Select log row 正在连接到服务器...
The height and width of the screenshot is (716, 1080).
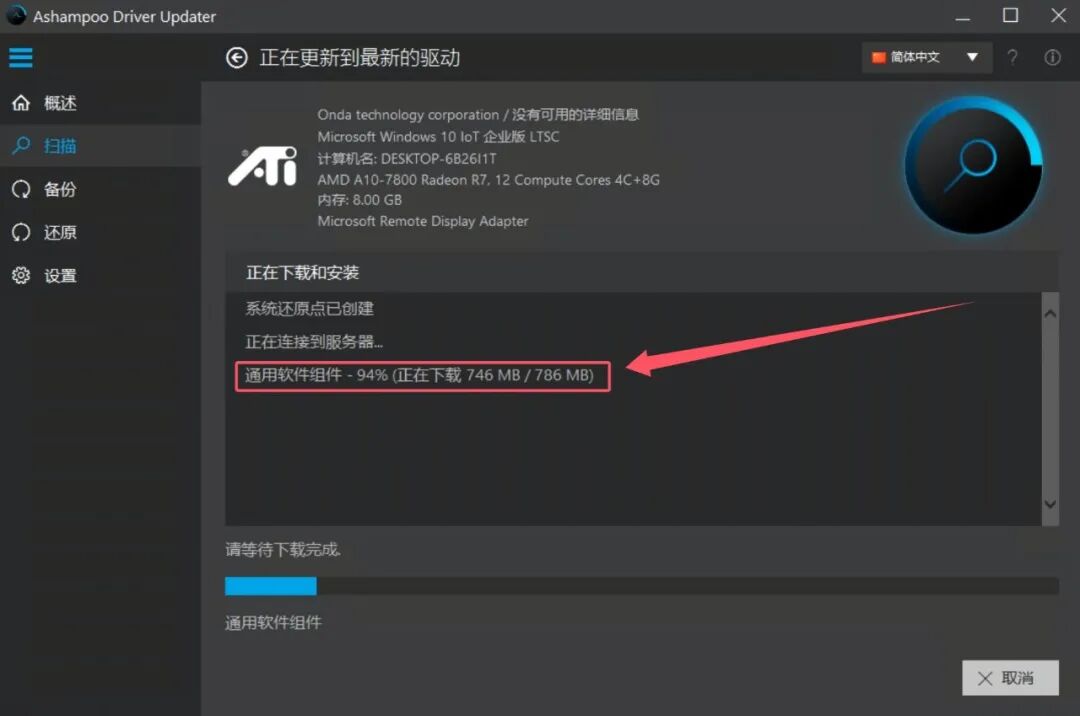[x=314, y=341]
